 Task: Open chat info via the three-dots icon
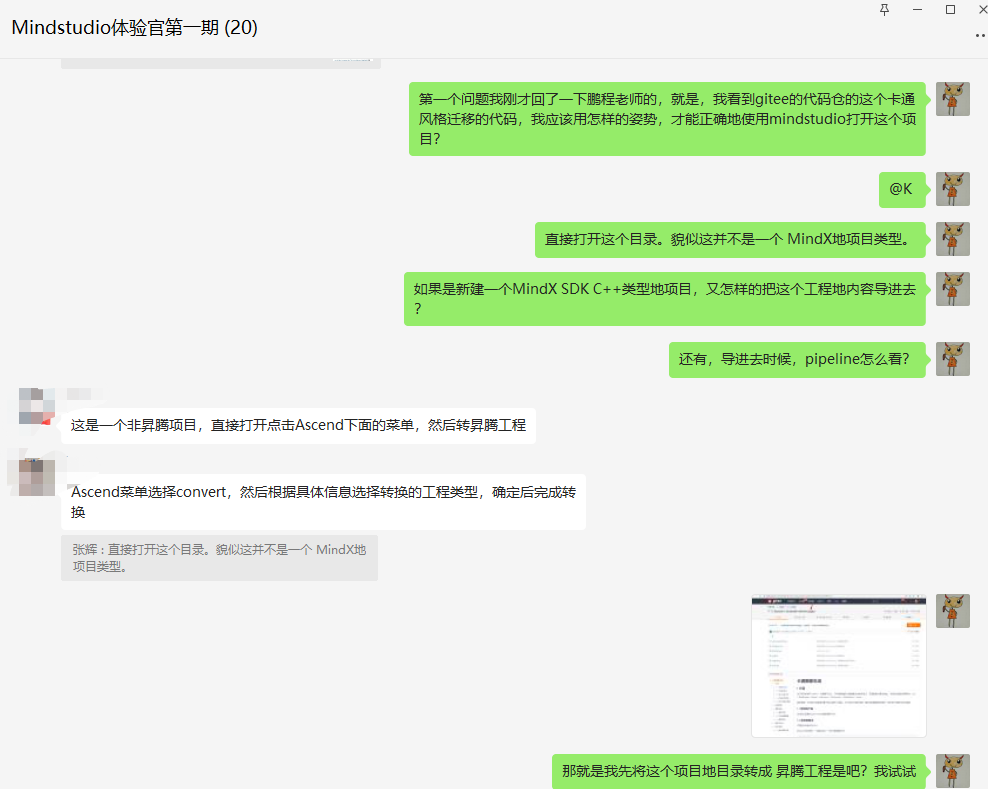tap(980, 36)
